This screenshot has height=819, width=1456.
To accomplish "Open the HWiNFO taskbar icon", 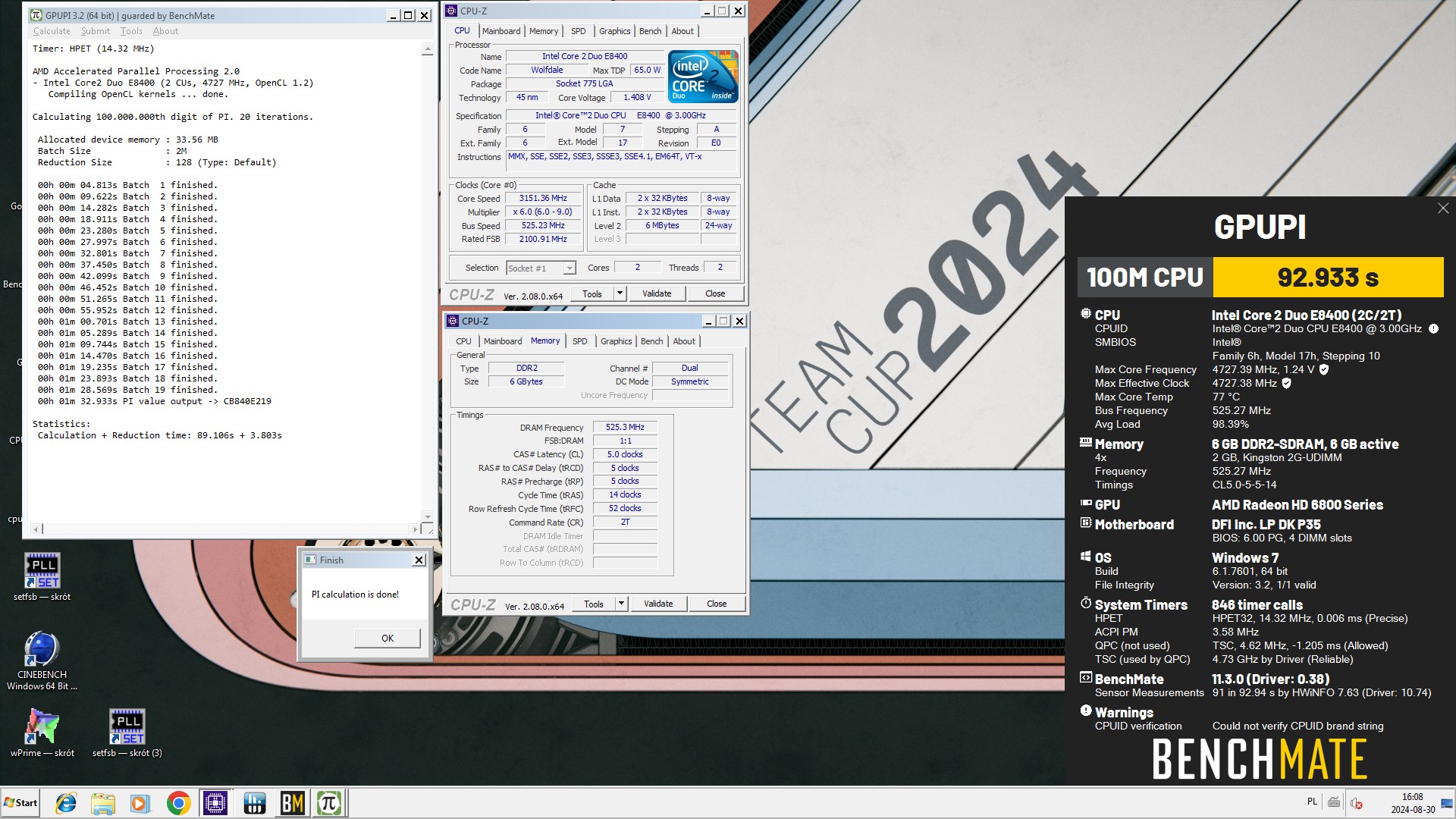I will coord(254,803).
